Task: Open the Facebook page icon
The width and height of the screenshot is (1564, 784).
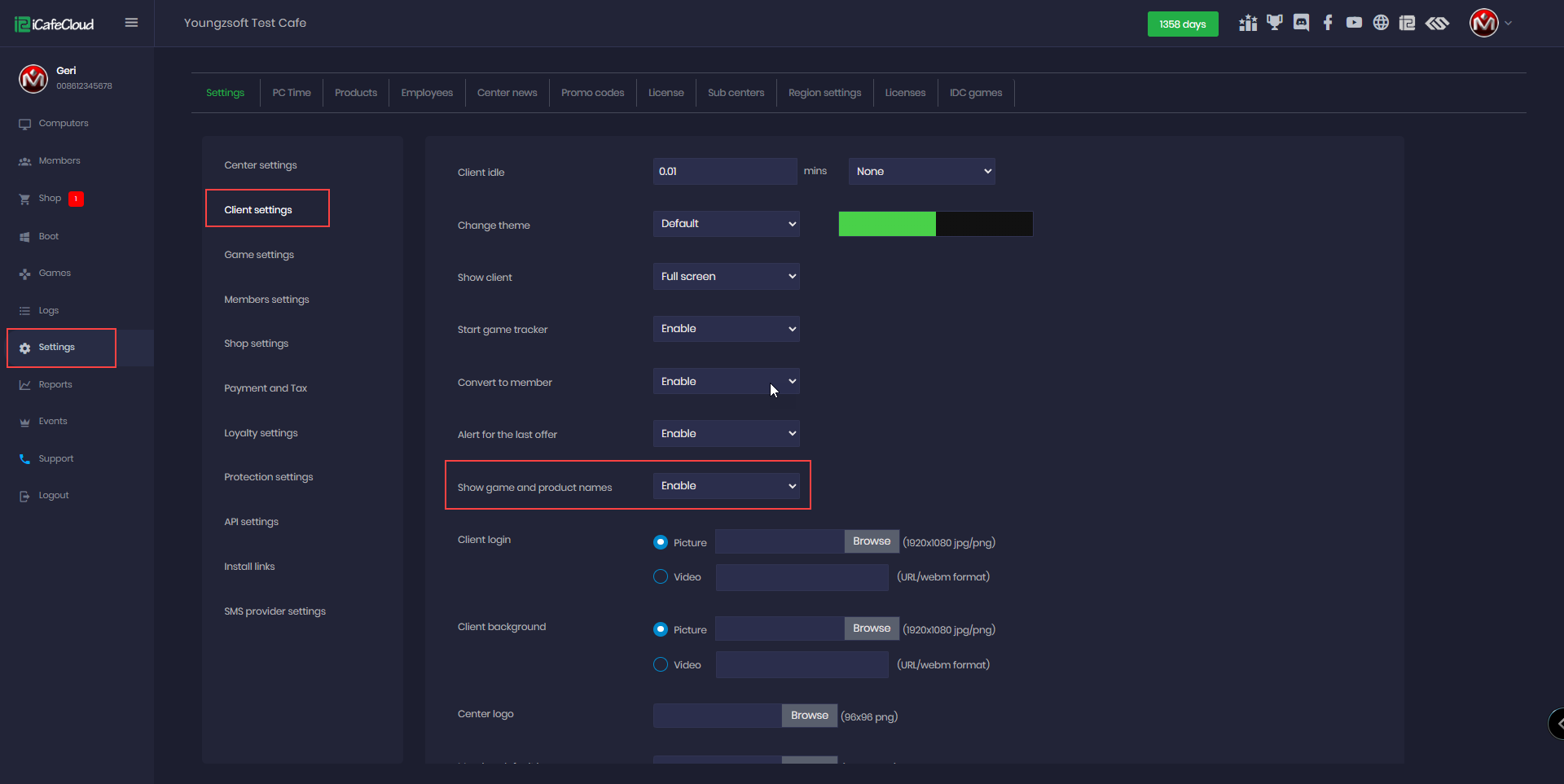Action: pos(1328,23)
